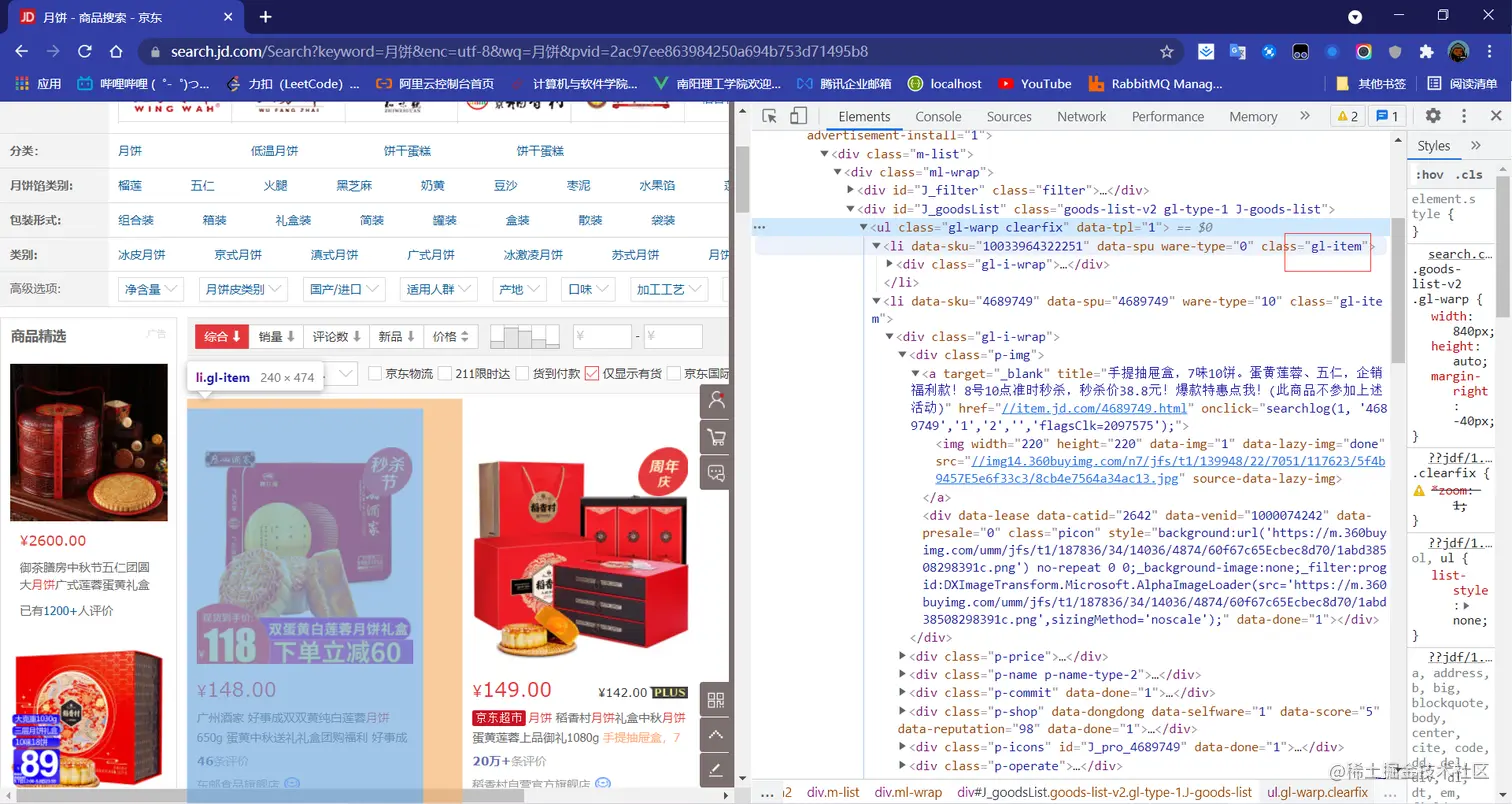
Task: Click the minimum price input field
Action: [602, 337]
